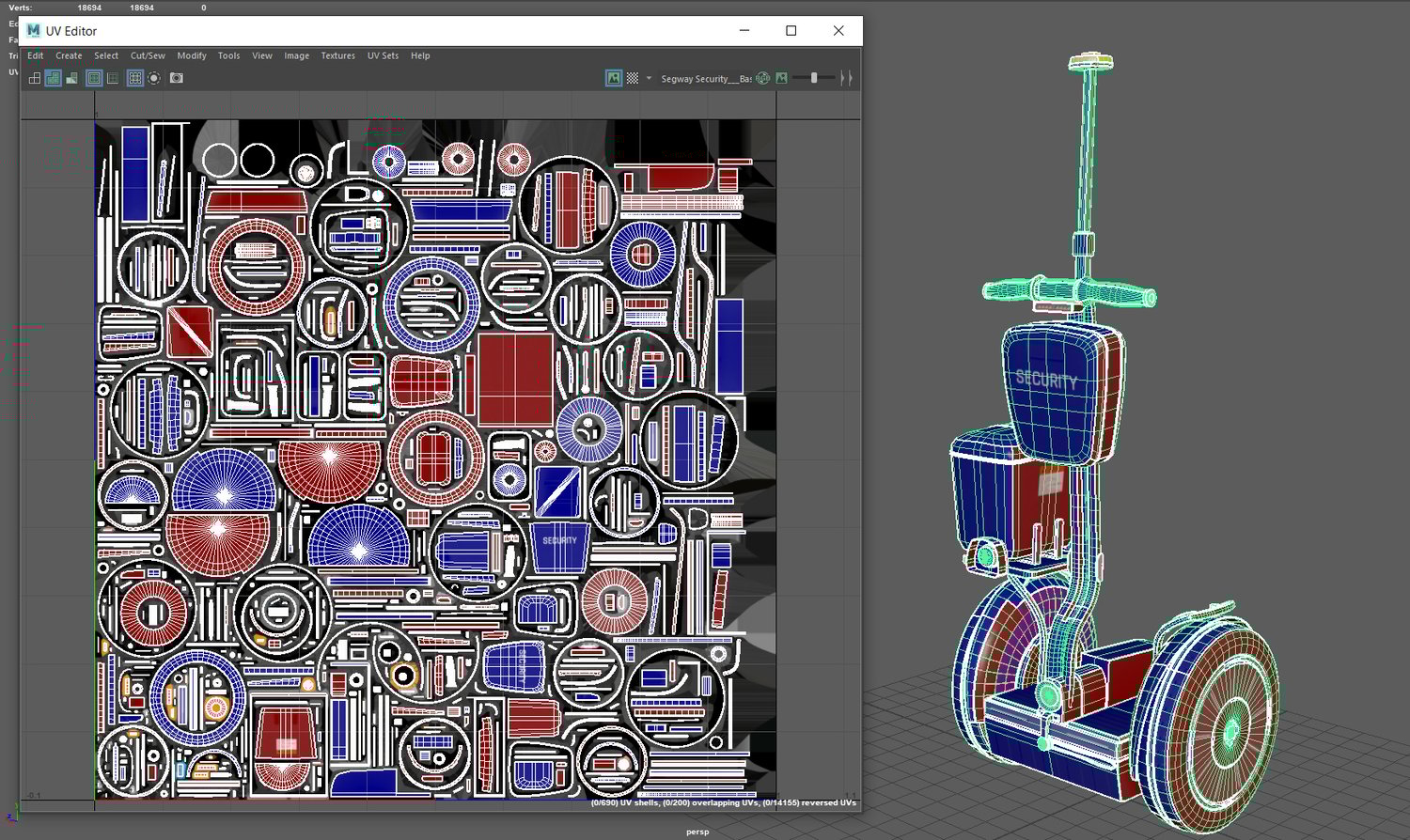Toggle the texture borders display icon
The width and height of the screenshot is (1410, 840).
coord(94,79)
